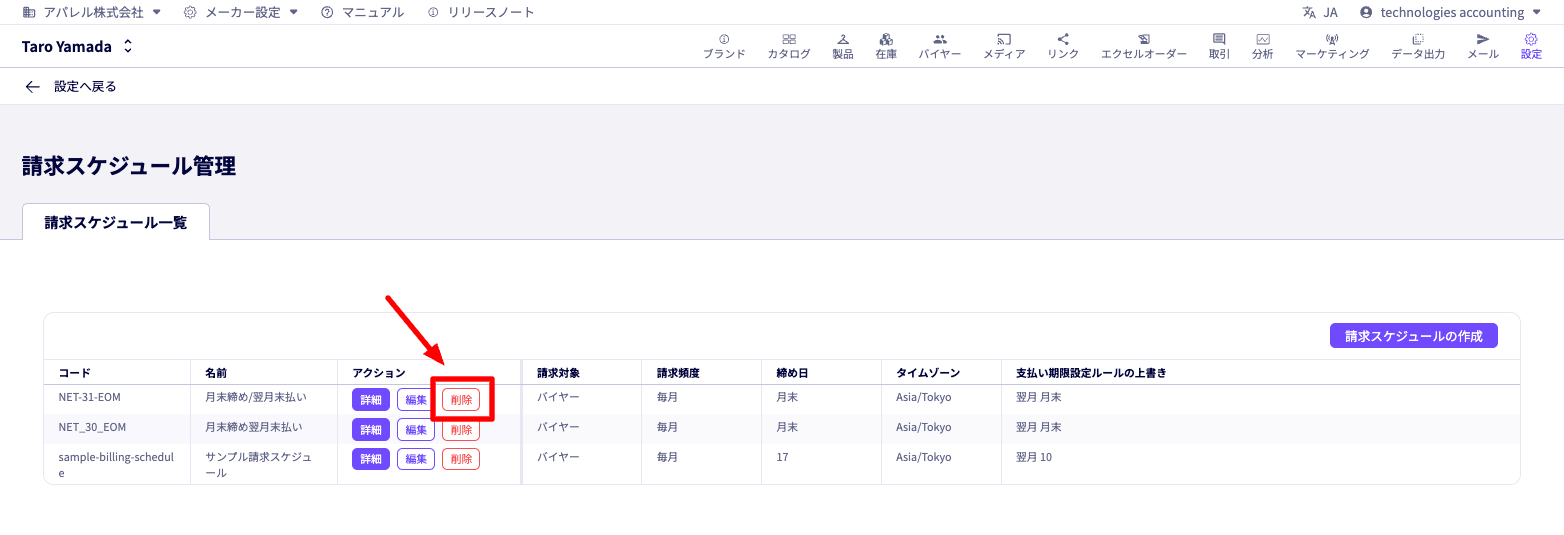Open the 製品 hanger icon

pyautogui.click(x=843, y=39)
